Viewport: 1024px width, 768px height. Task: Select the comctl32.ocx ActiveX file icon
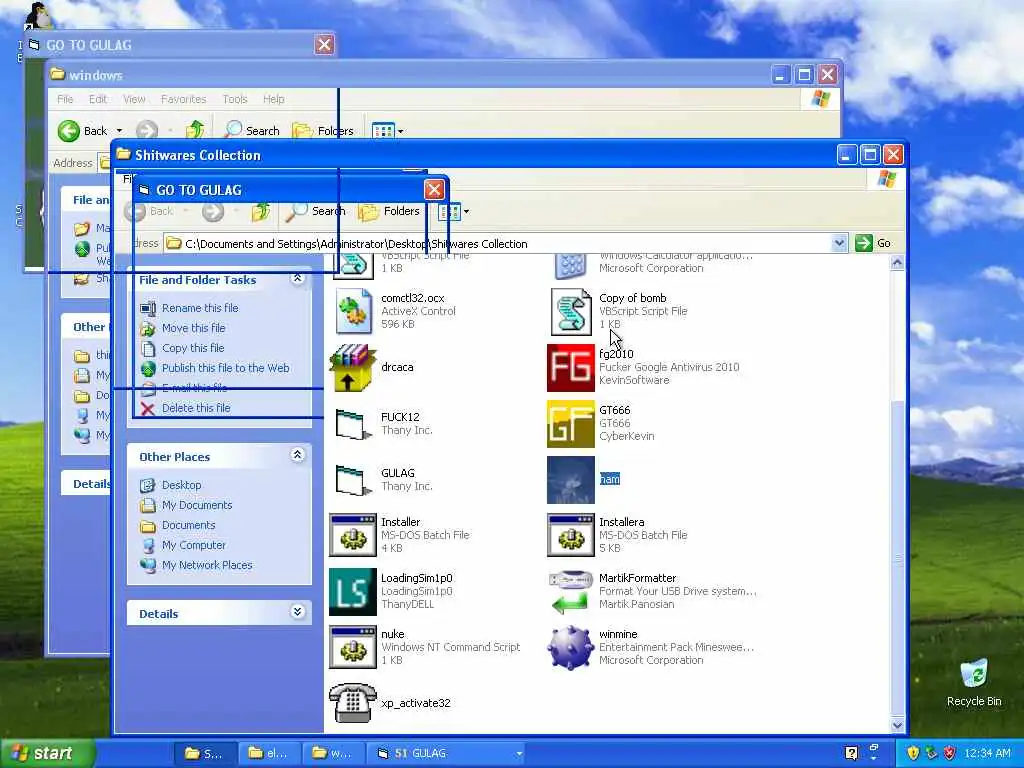click(x=353, y=312)
